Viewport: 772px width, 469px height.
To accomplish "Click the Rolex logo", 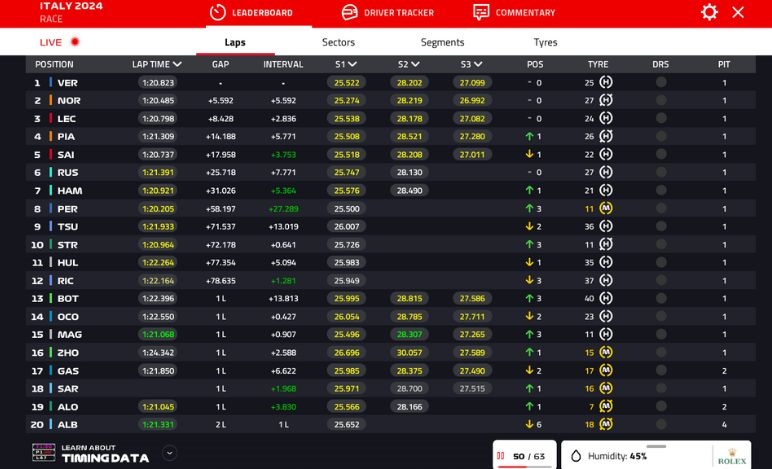I will coord(732,456).
